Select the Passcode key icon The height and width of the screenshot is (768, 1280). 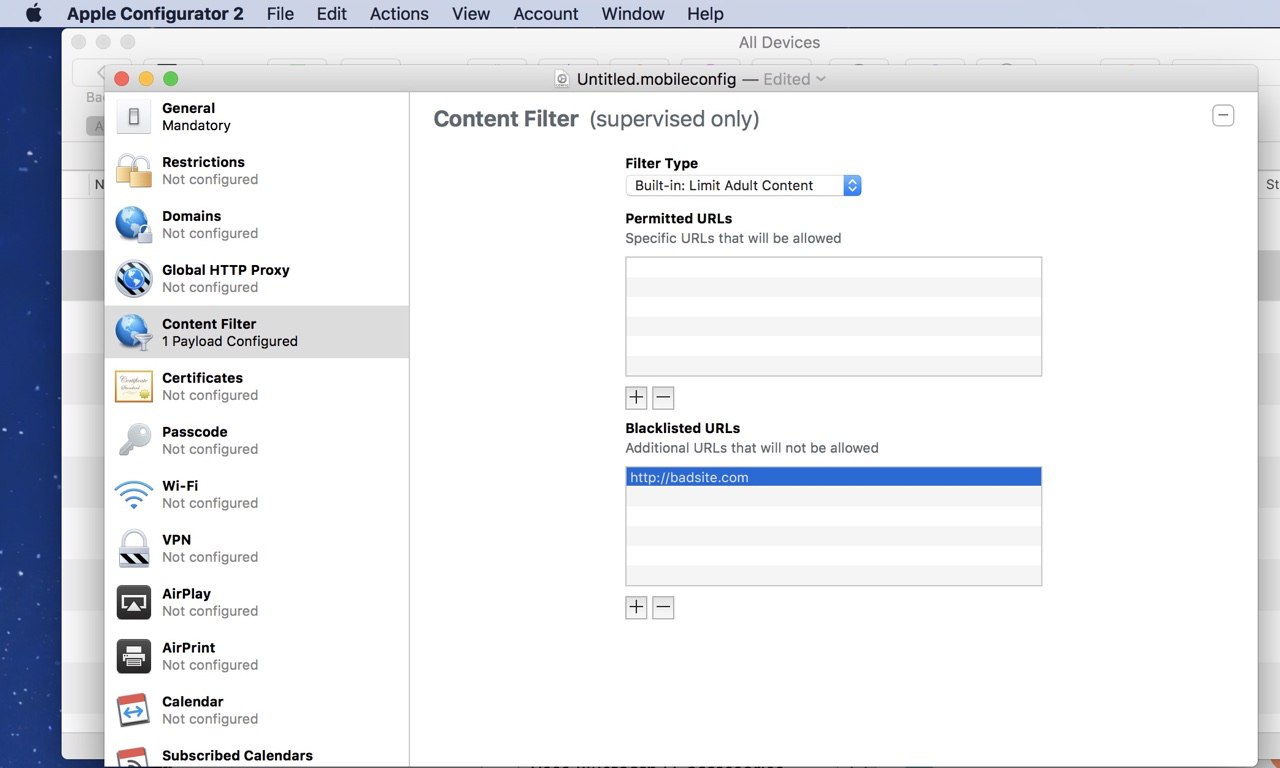[133, 440]
